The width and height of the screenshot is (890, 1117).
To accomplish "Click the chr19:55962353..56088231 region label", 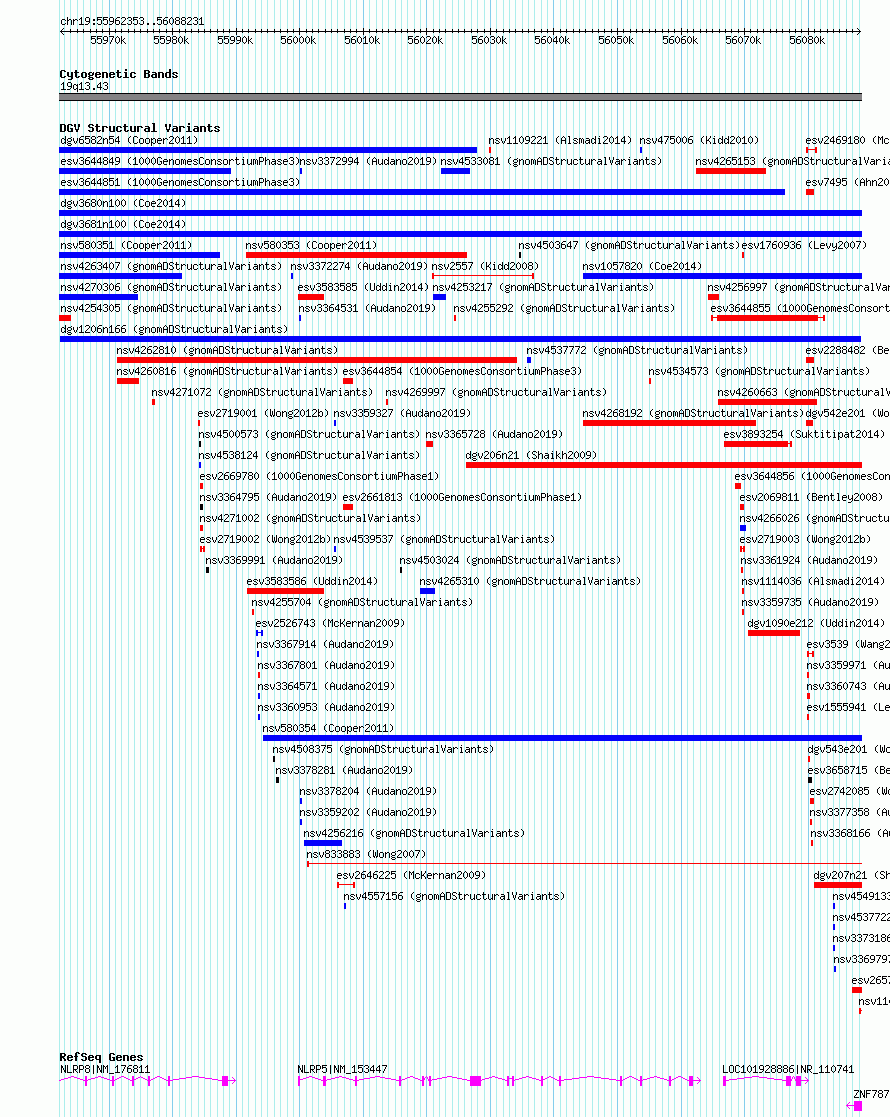I will tap(132, 21).
